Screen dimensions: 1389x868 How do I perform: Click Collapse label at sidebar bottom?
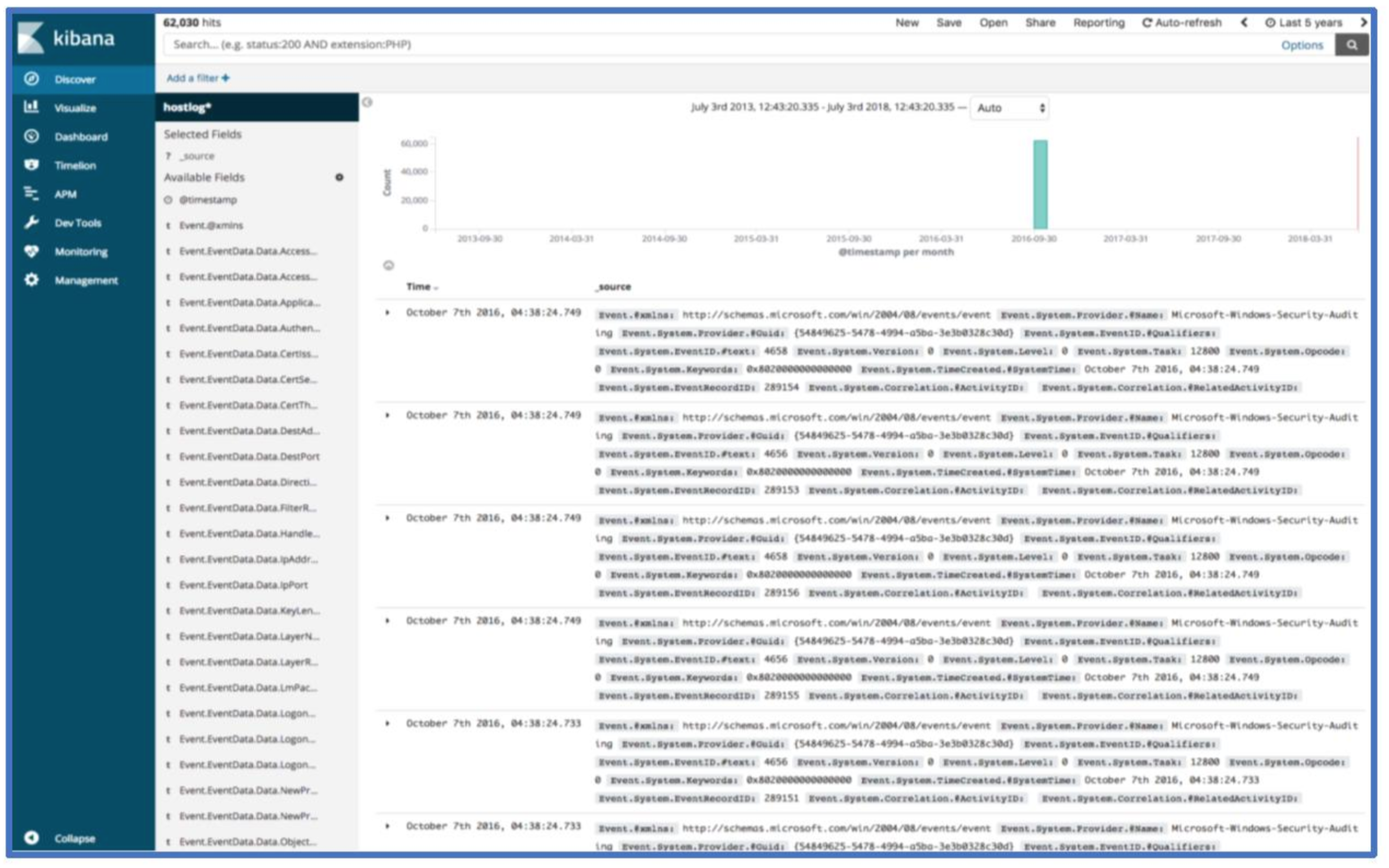75,838
